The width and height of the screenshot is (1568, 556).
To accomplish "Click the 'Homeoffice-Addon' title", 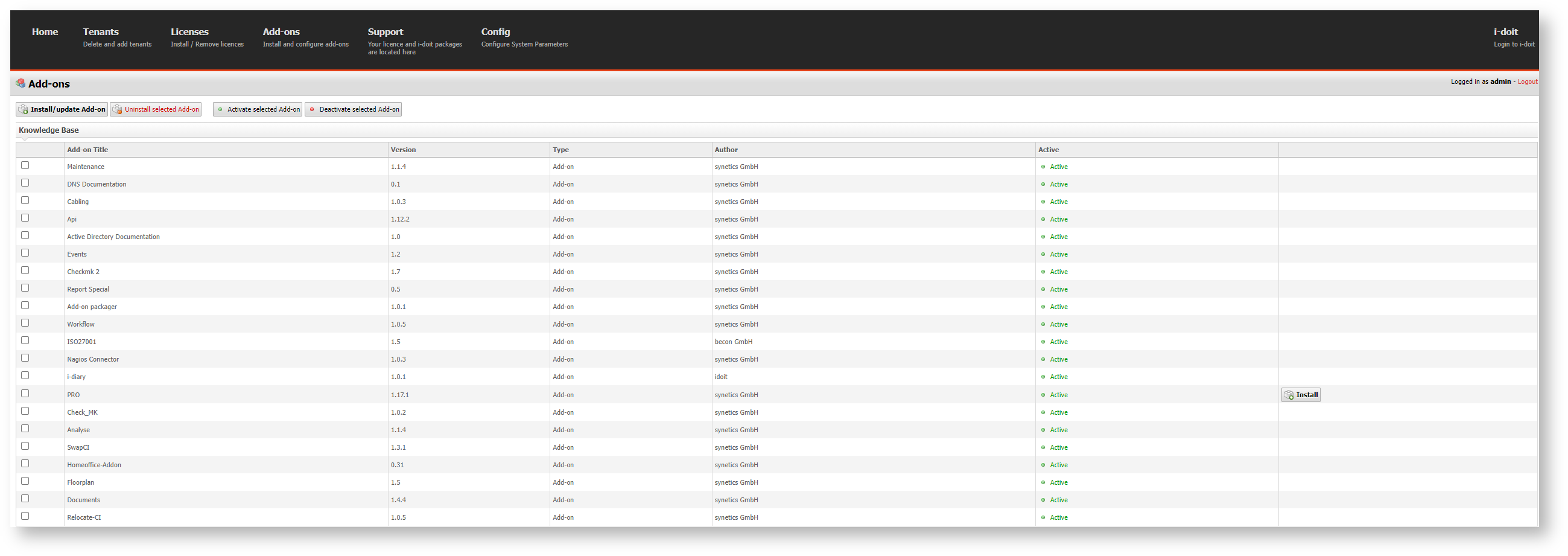I will pyautogui.click(x=94, y=465).
